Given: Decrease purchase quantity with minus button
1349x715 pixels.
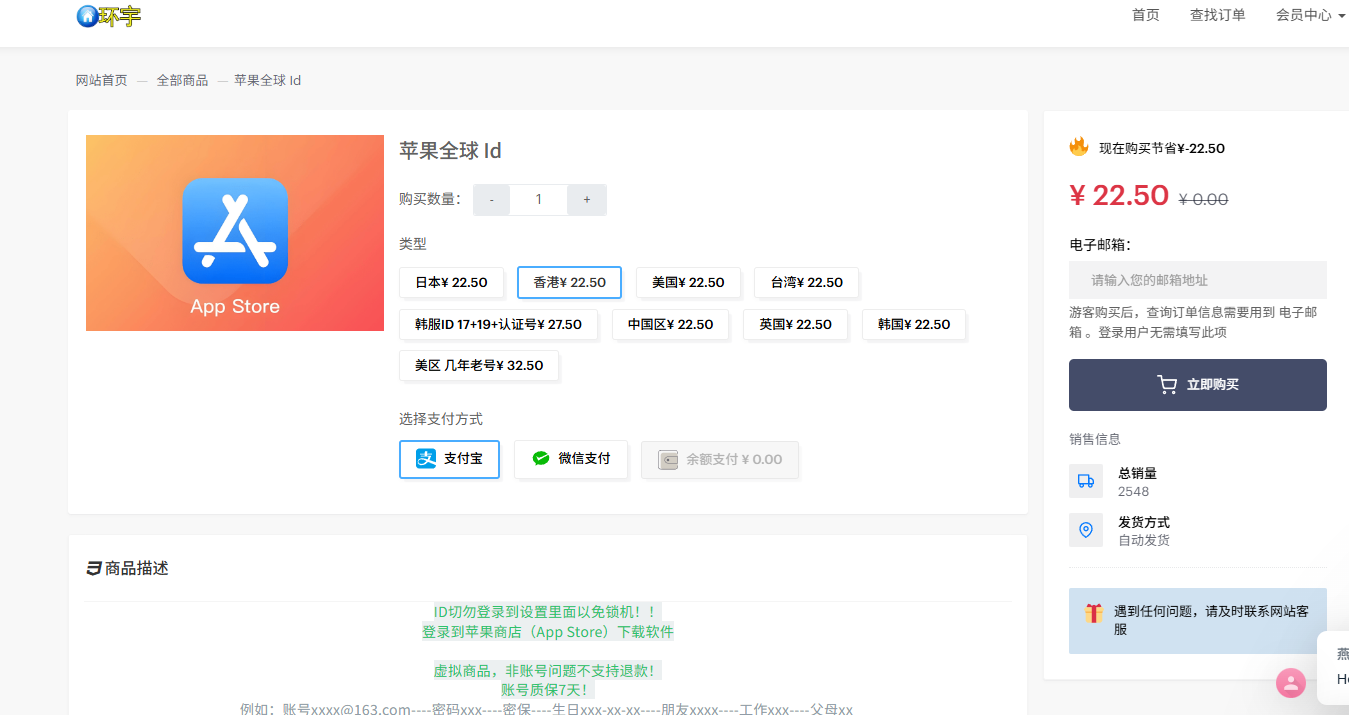Looking at the screenshot, I should 491,200.
